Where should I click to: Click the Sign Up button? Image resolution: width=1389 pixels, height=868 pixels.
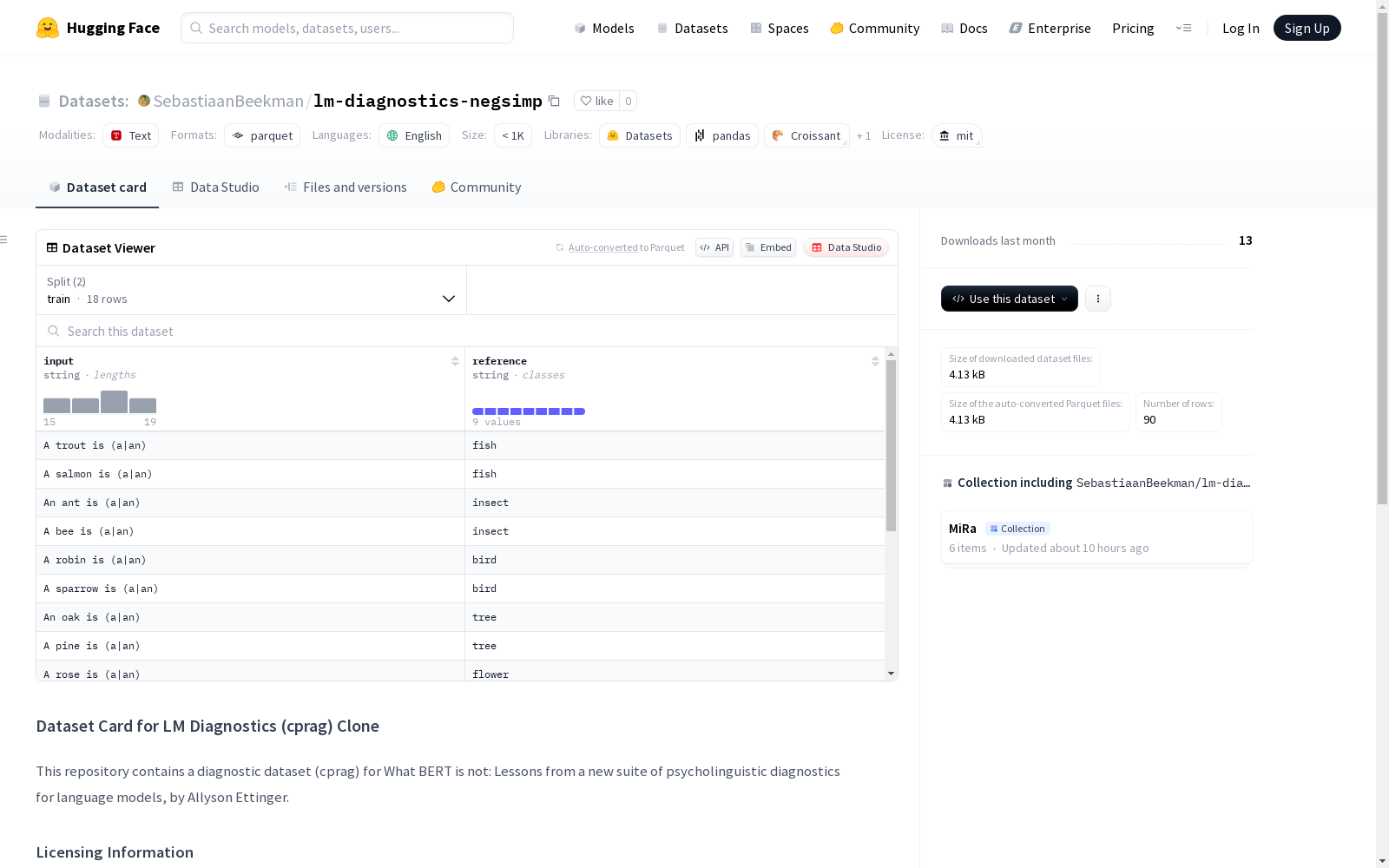point(1307,28)
